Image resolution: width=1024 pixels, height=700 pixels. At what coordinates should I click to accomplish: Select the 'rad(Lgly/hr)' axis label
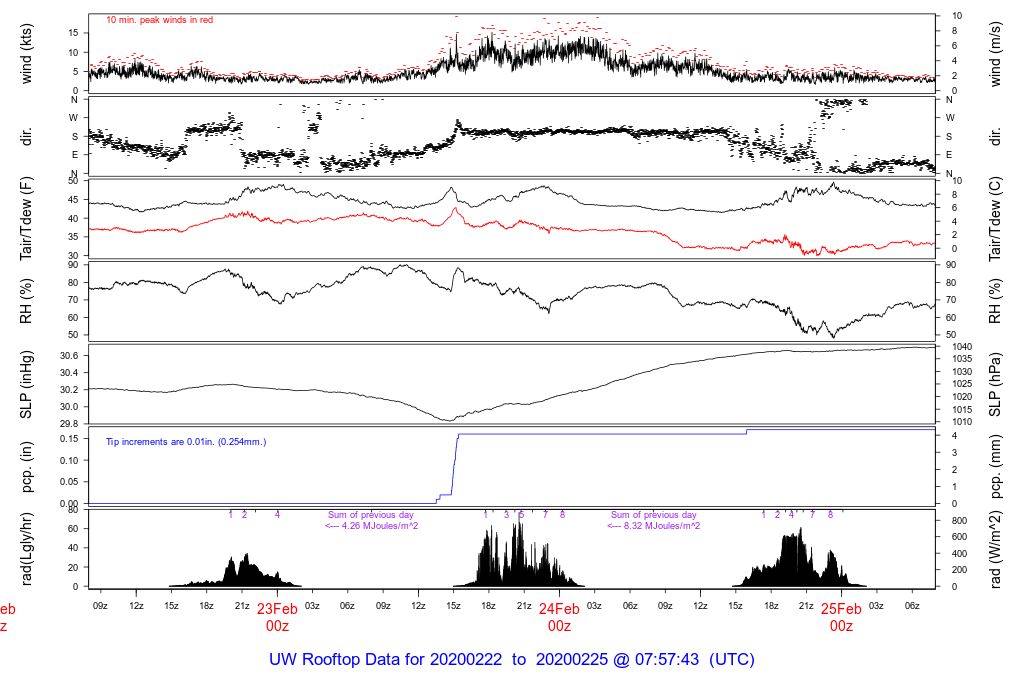[x=26, y=549]
